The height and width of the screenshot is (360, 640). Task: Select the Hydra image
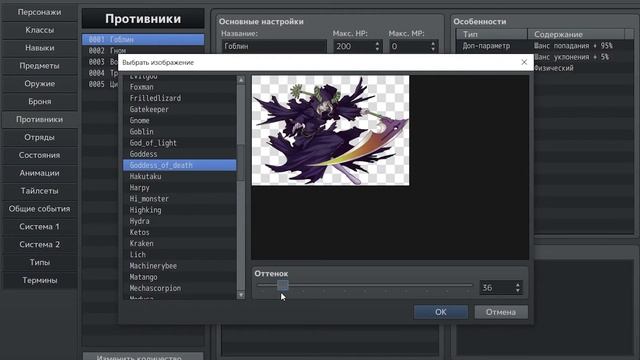[180, 221]
